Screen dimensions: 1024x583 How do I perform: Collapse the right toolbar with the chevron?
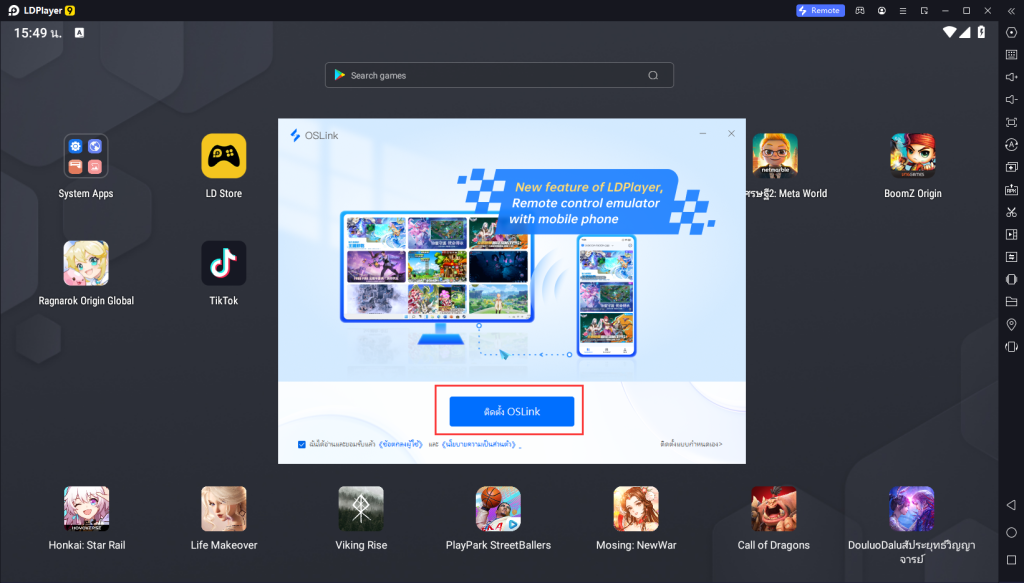pos(1010,10)
